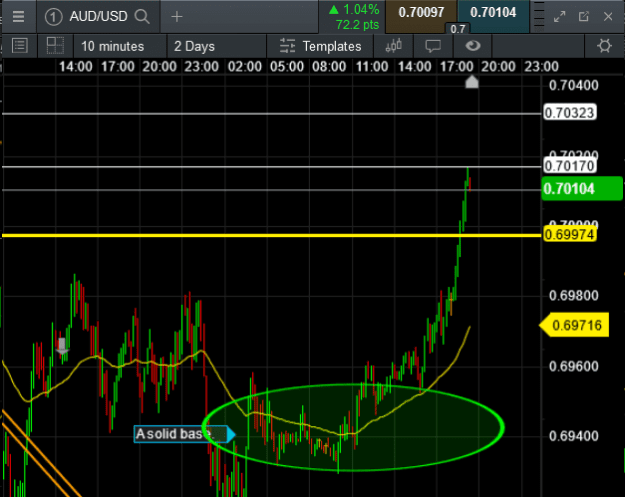Image resolution: width=625 pixels, height=497 pixels.
Task: Close the AUD/USD chart panel
Action: 608,16
